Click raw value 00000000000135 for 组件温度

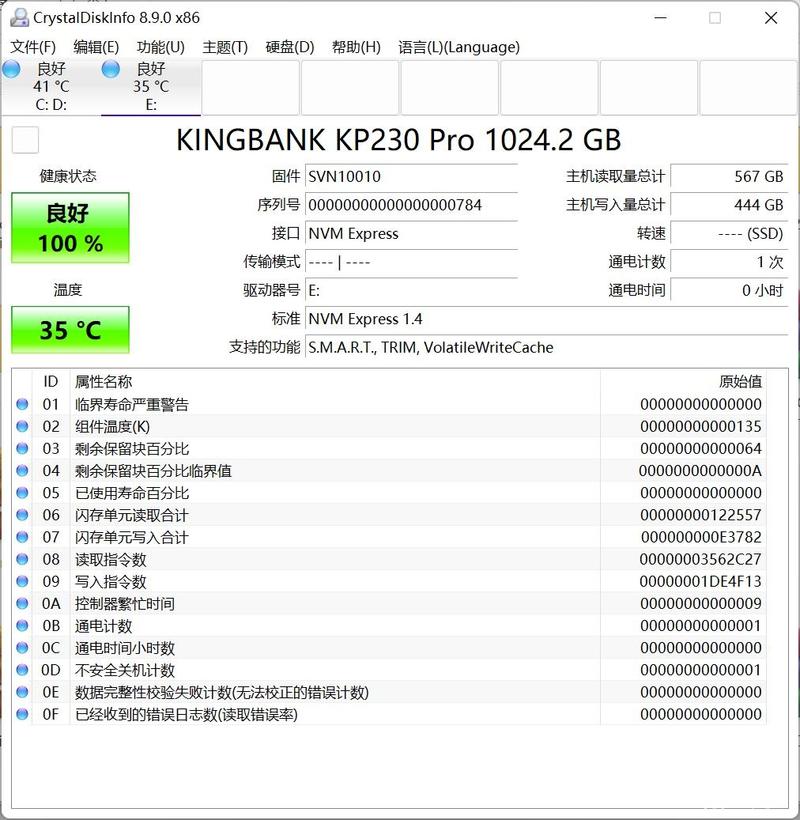tap(701, 426)
